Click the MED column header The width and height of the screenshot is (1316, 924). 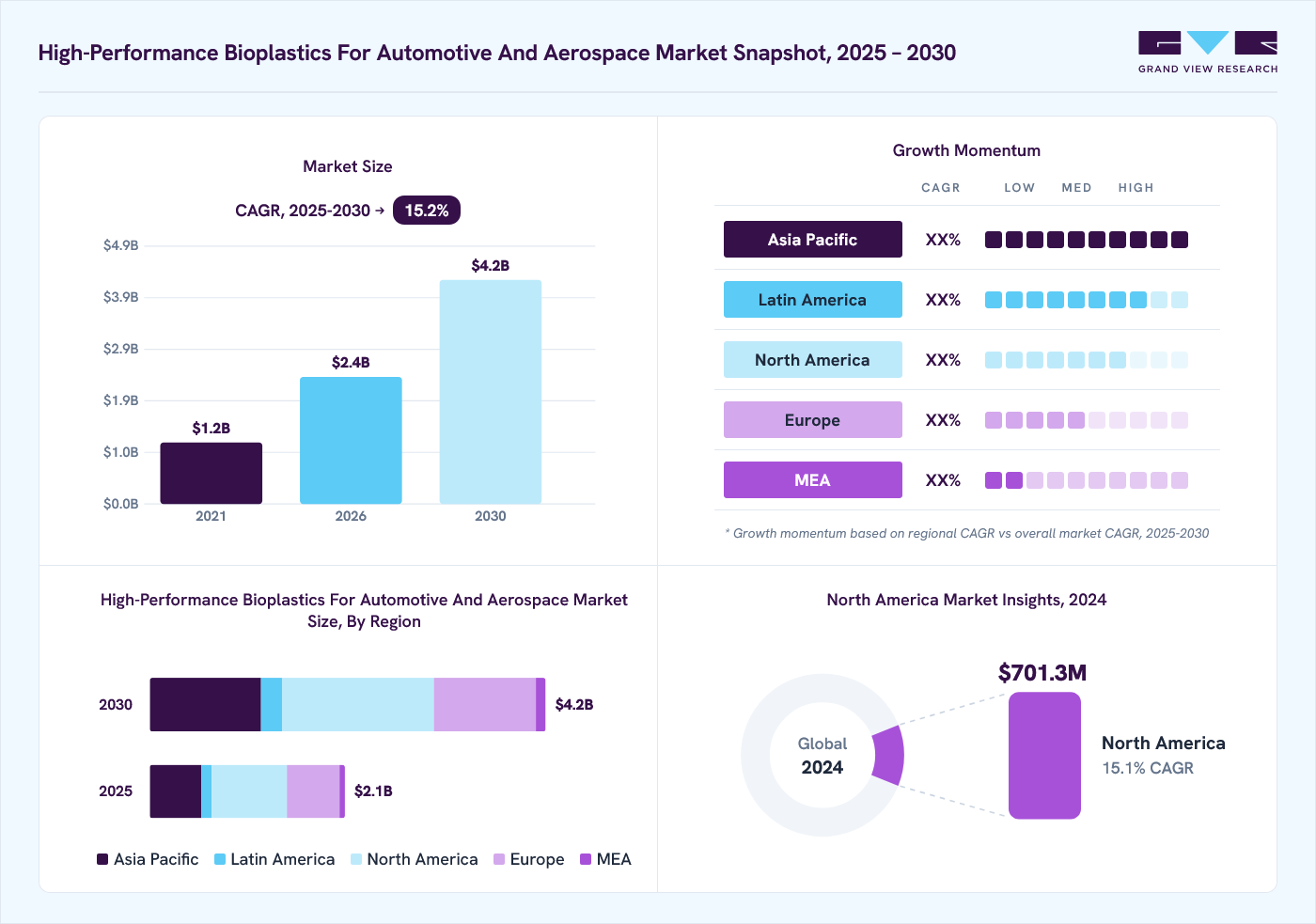coord(1076,188)
